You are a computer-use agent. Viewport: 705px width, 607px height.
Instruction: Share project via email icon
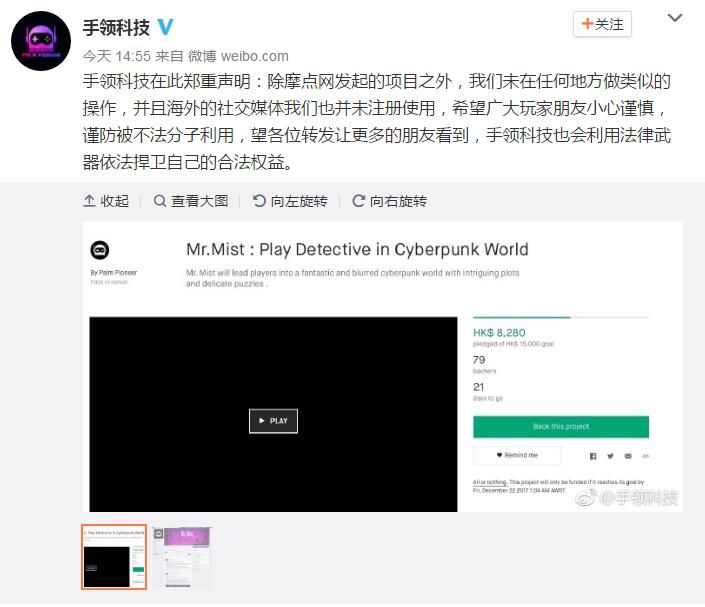(628, 456)
